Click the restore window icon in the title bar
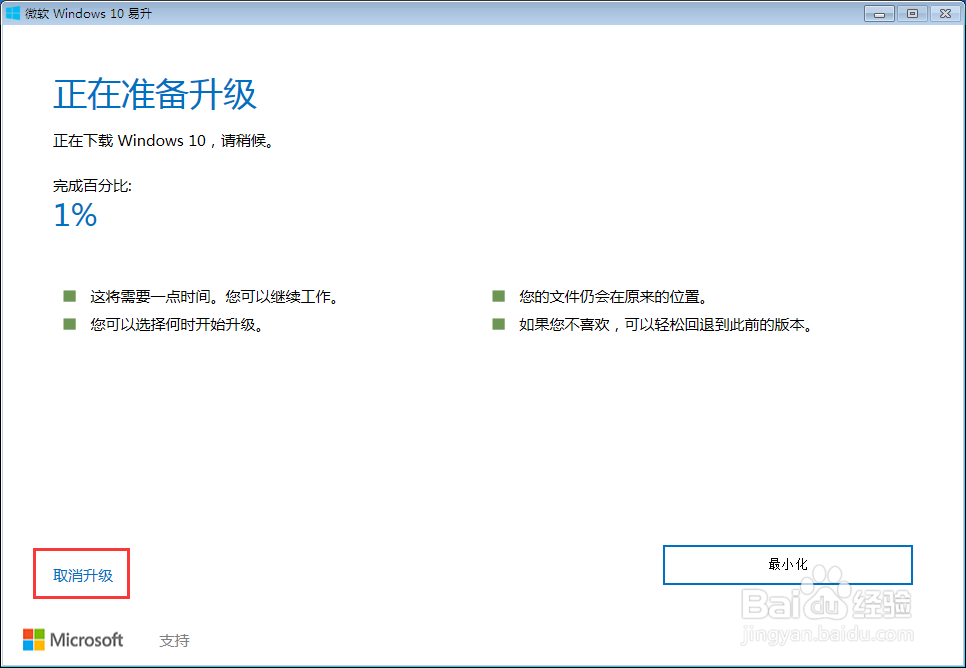This screenshot has width=966, height=668. (x=911, y=13)
